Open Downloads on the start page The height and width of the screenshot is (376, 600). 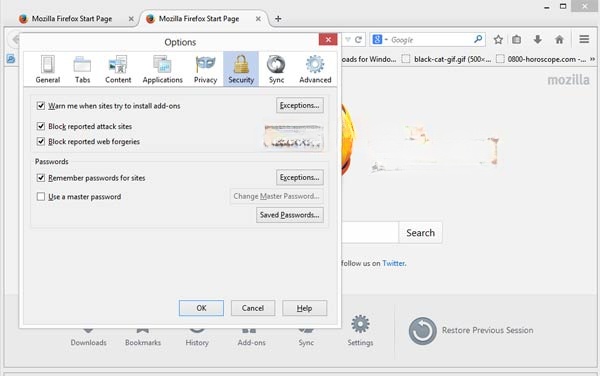coord(88,337)
